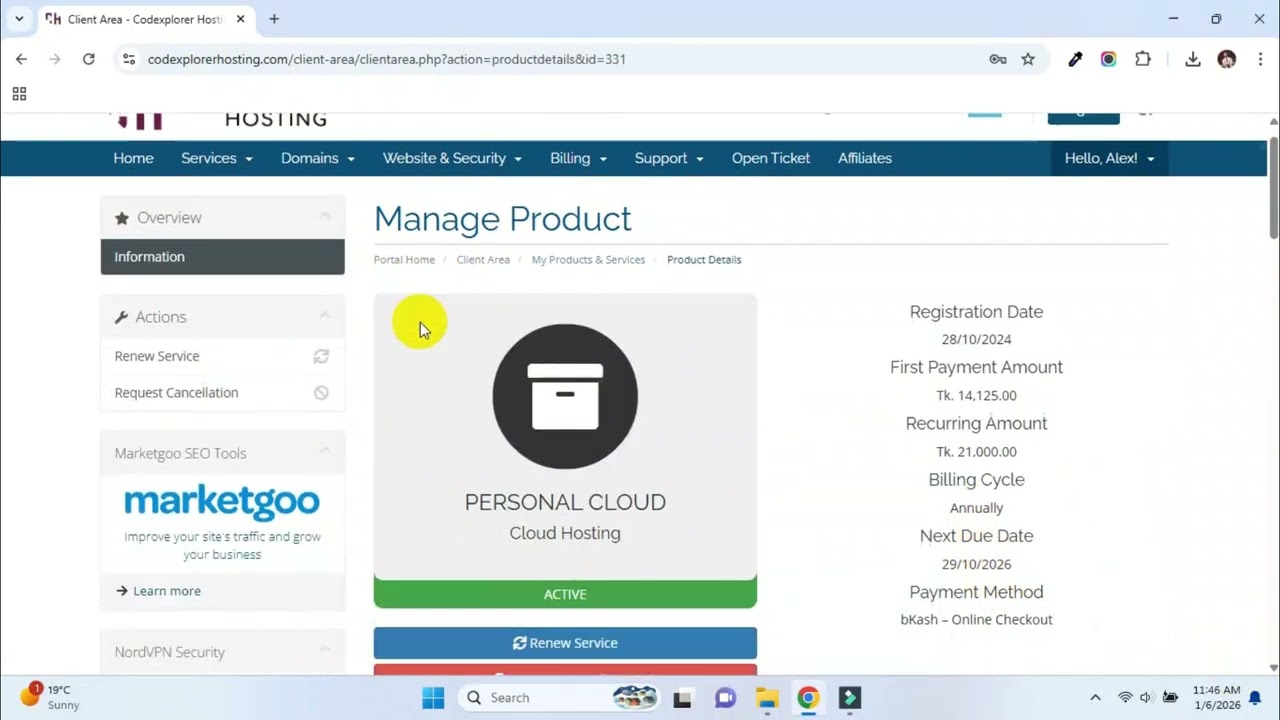Open Chrome profile avatar
This screenshot has width=1280, height=720.
(x=1227, y=59)
